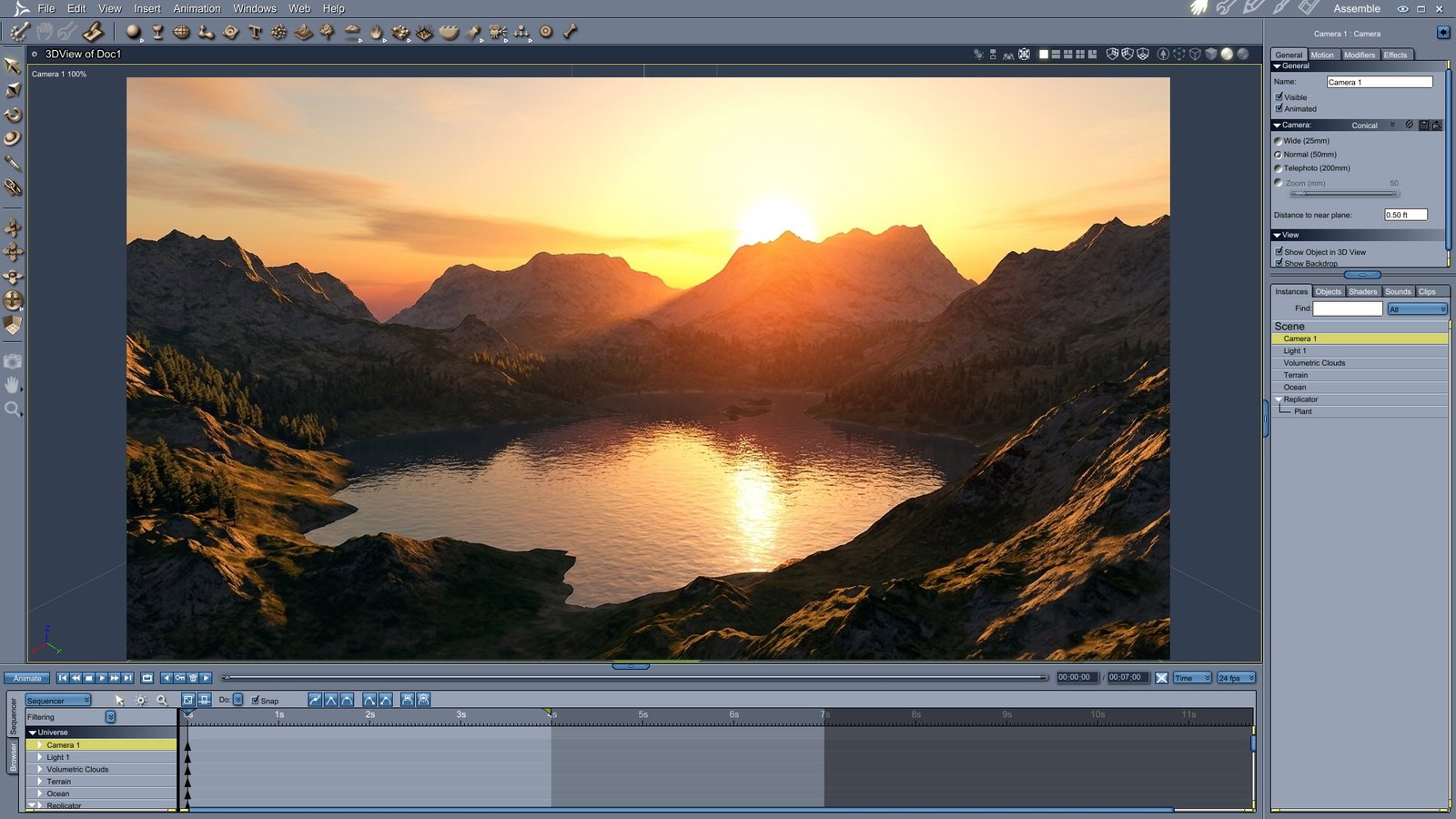Open the All filter dropdown next to Find
This screenshot has width=1456, height=819.
tap(1417, 309)
